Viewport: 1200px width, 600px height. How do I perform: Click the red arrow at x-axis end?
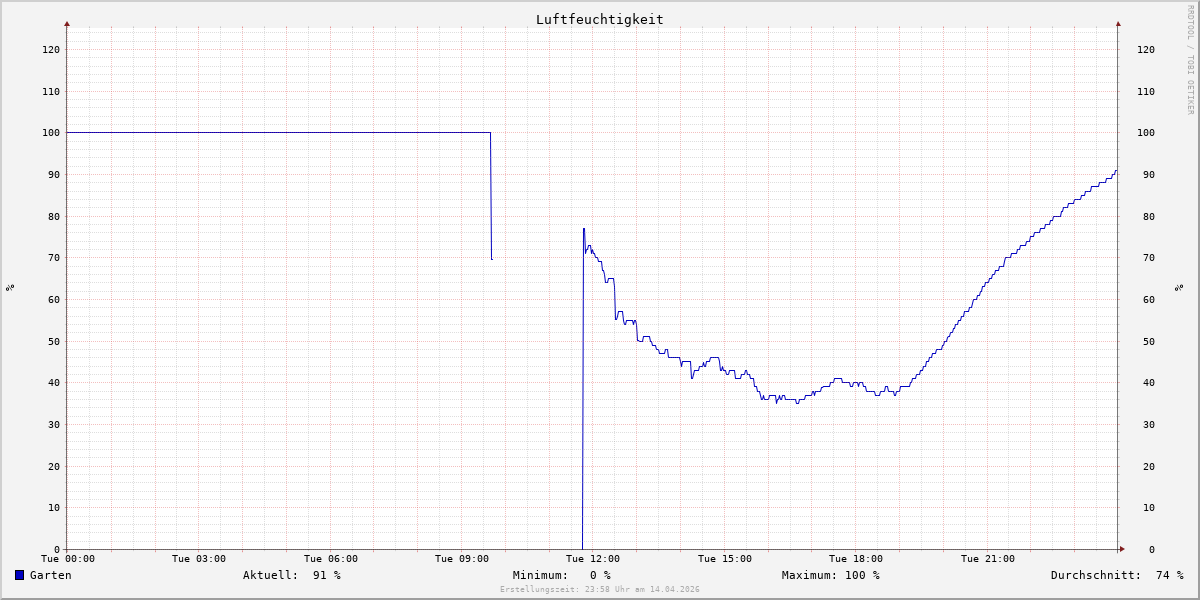click(x=1121, y=549)
